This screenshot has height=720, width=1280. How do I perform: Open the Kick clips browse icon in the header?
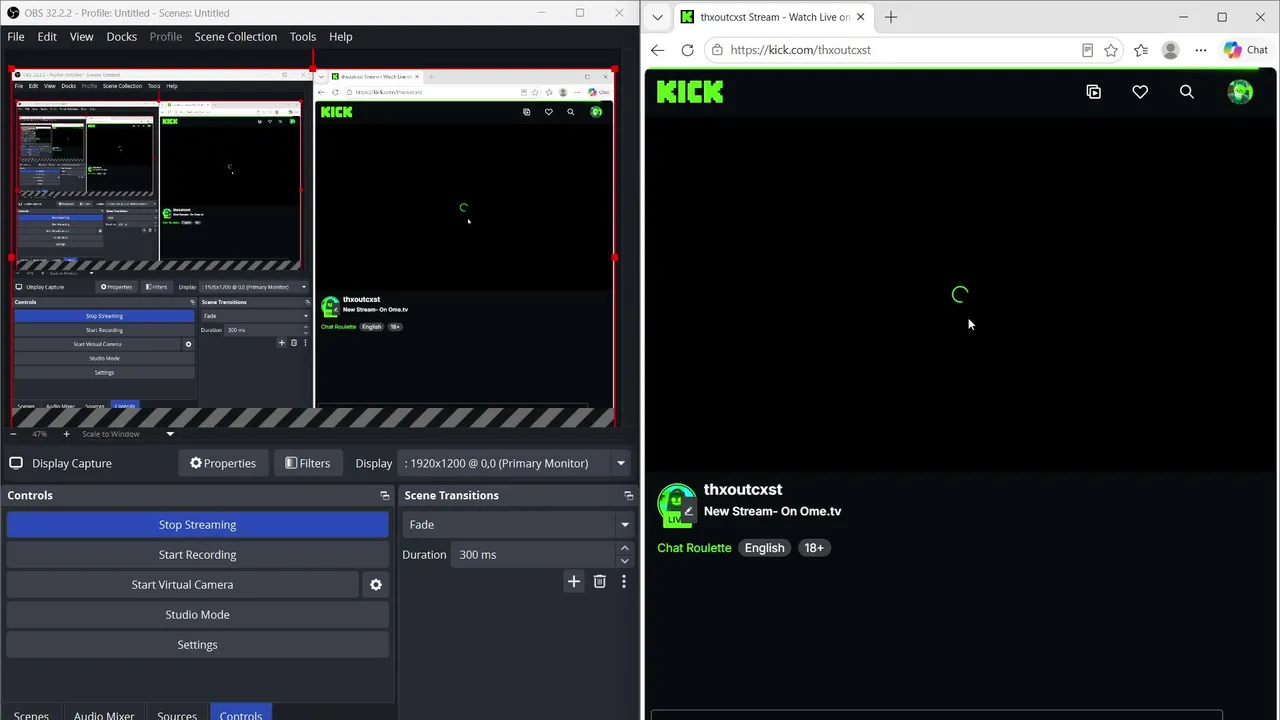(1094, 92)
